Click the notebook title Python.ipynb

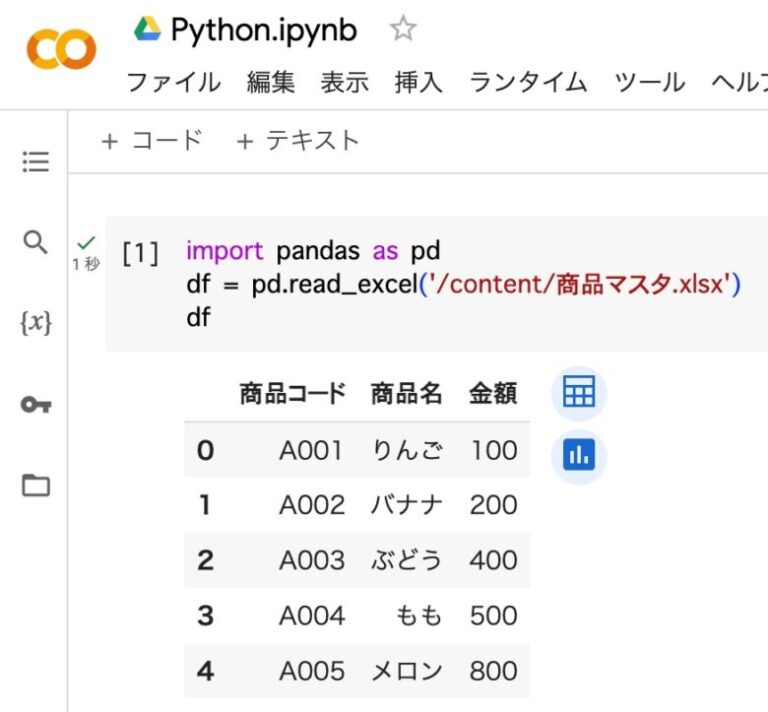[264, 30]
